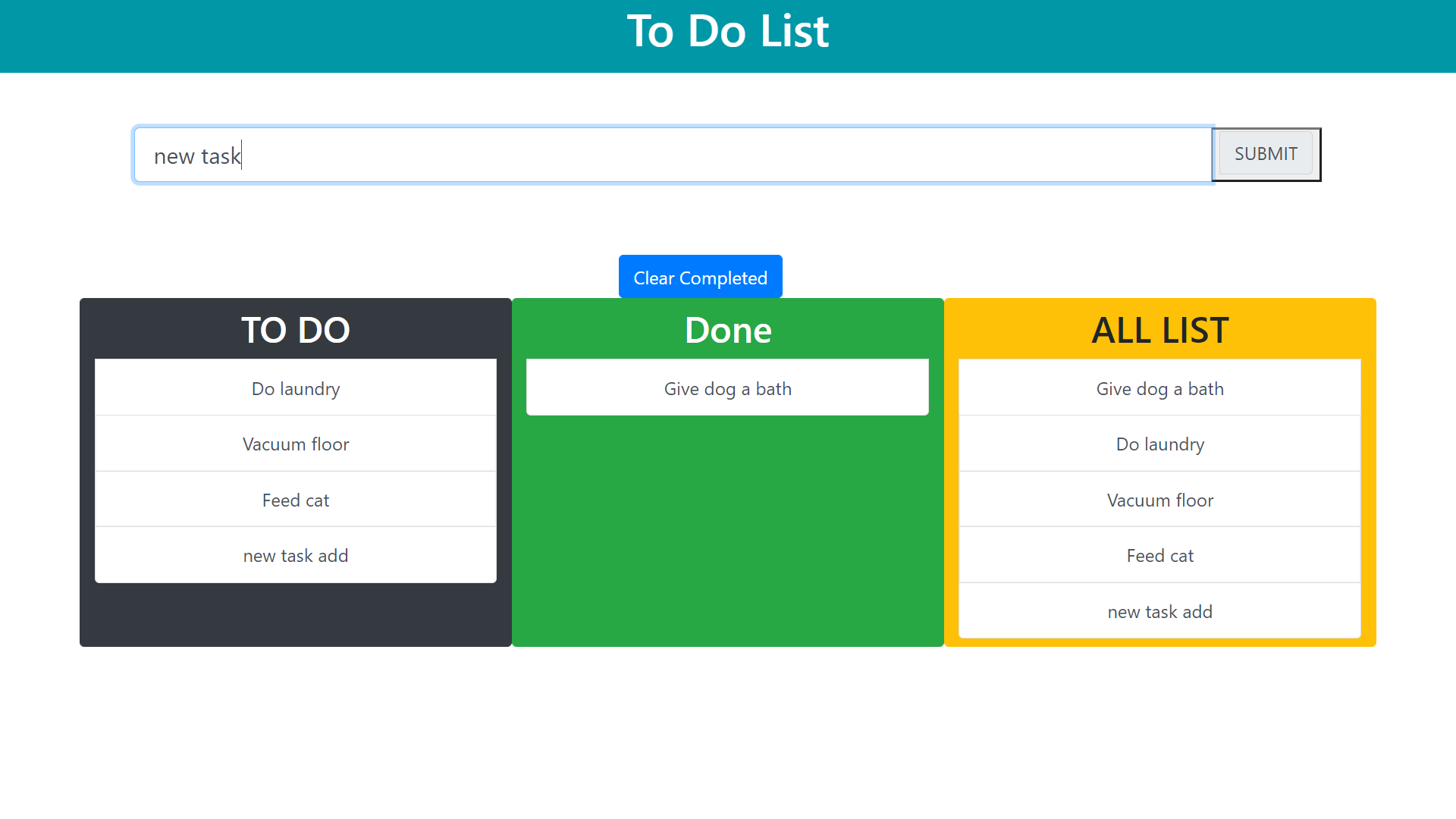Click the dark TO DO panel background
This screenshot has height=819, width=1456.
[295, 614]
